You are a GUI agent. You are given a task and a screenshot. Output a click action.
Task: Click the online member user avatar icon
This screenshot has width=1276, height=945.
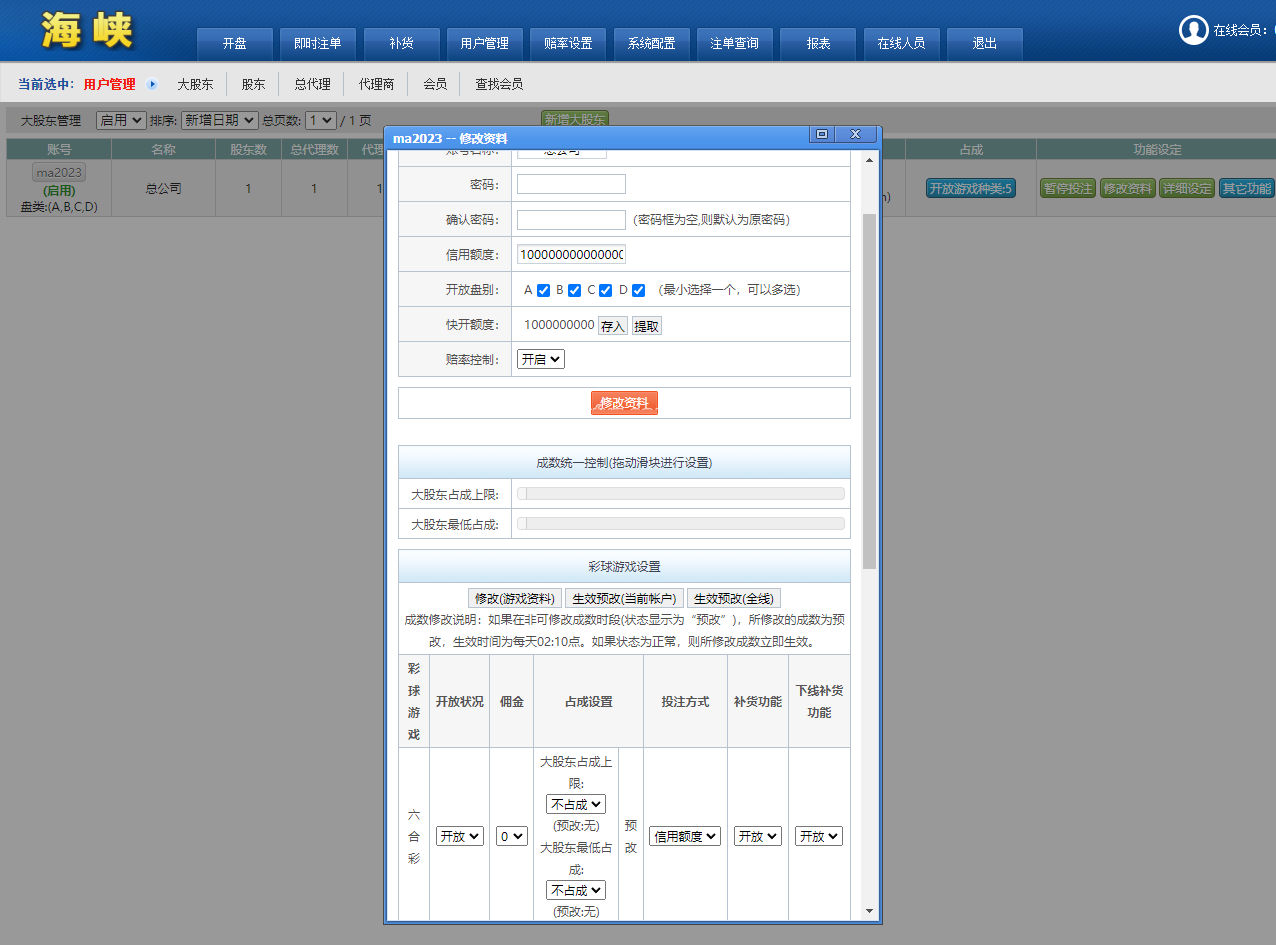point(1193,30)
